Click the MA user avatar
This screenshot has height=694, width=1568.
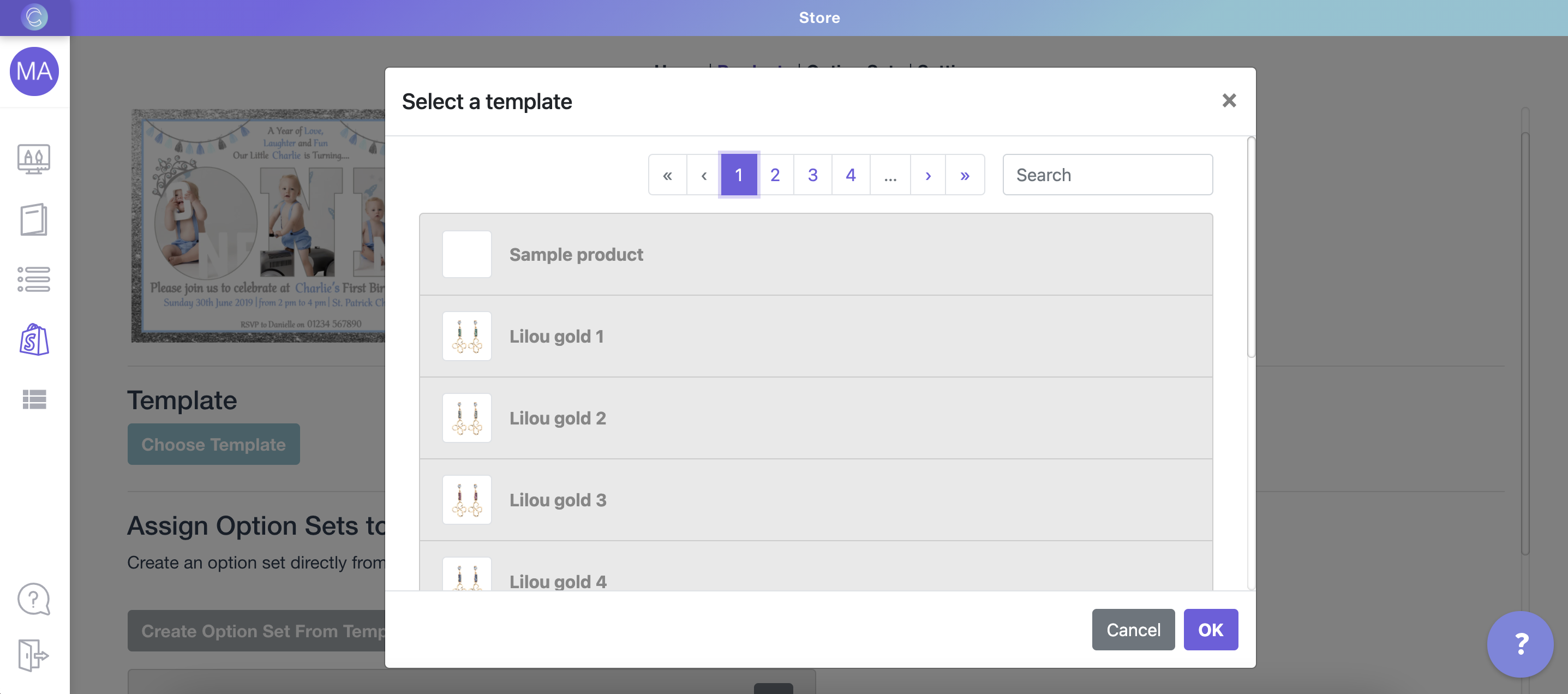point(34,71)
